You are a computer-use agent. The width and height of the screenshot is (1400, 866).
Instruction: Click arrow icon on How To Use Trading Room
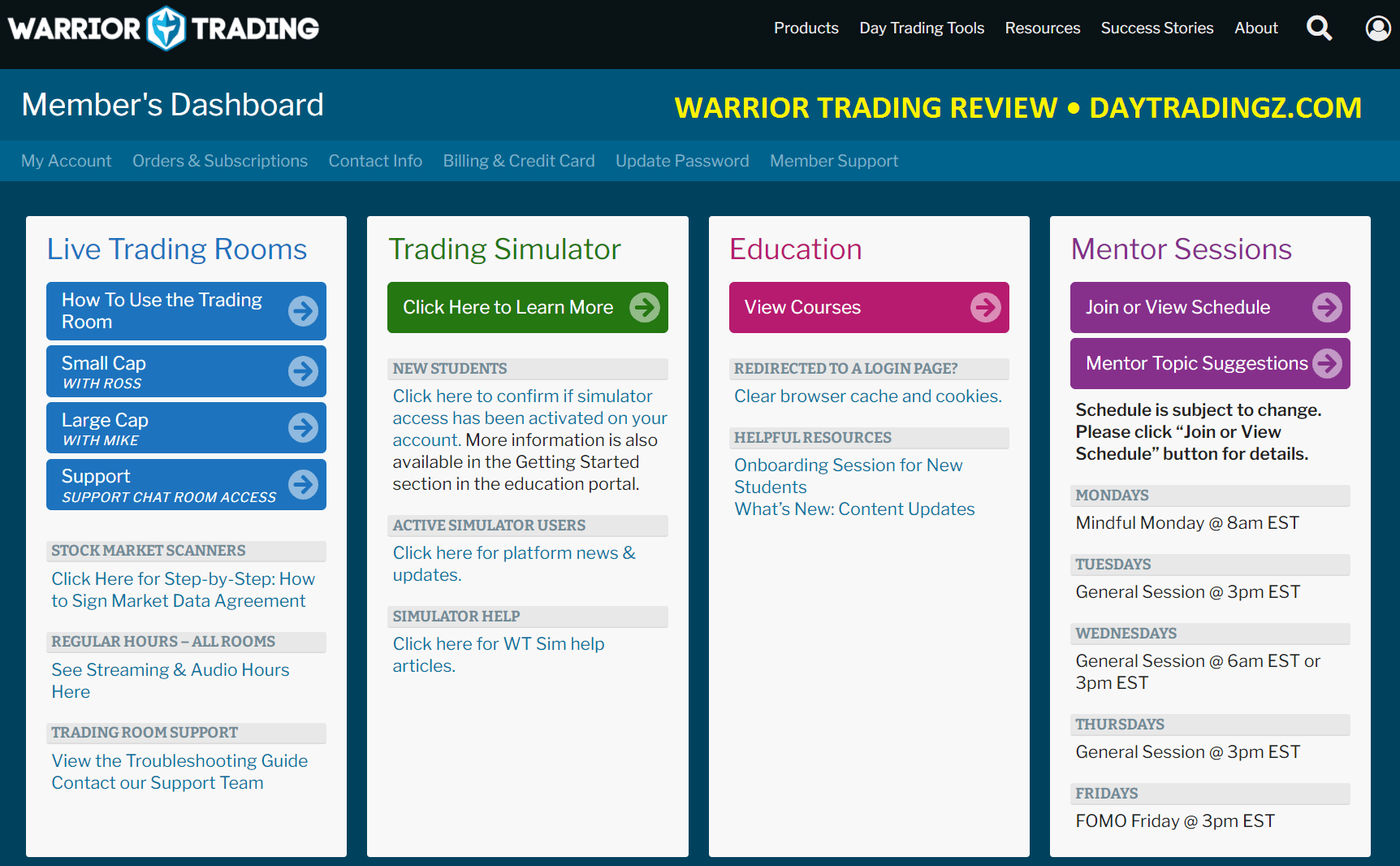coord(304,310)
